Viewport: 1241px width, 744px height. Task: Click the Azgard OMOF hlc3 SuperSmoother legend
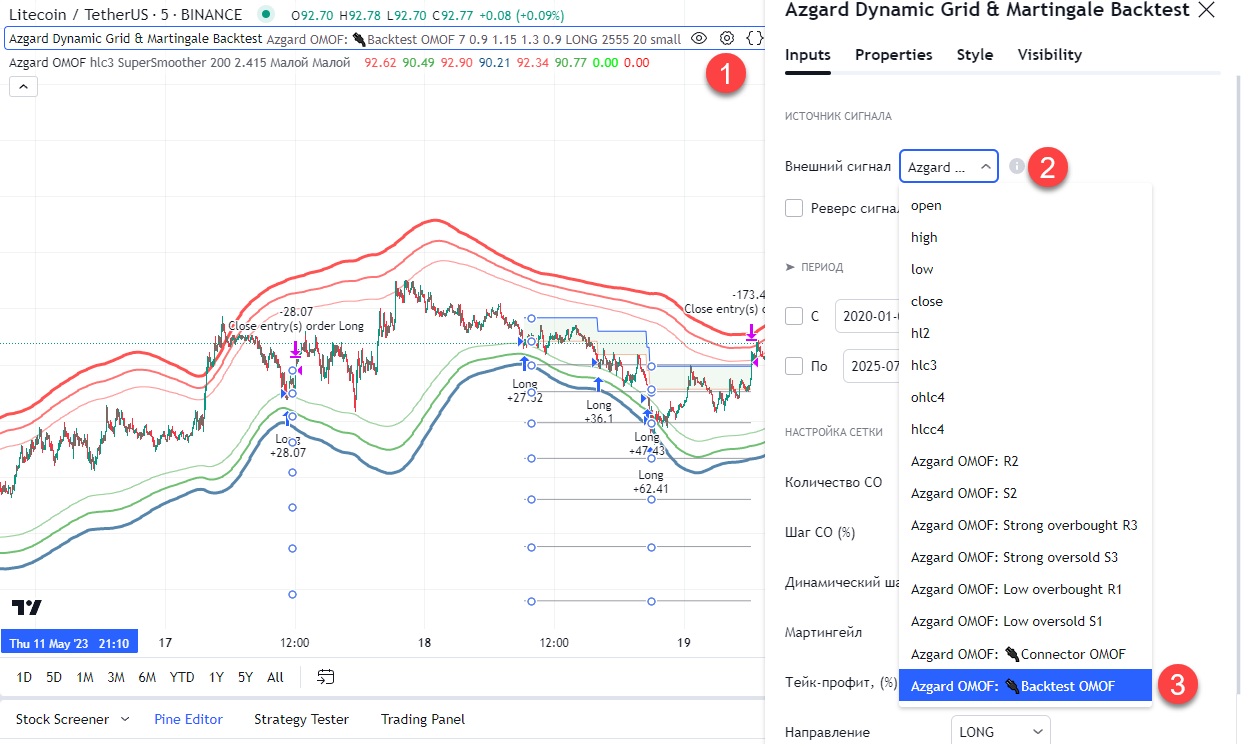(180, 62)
